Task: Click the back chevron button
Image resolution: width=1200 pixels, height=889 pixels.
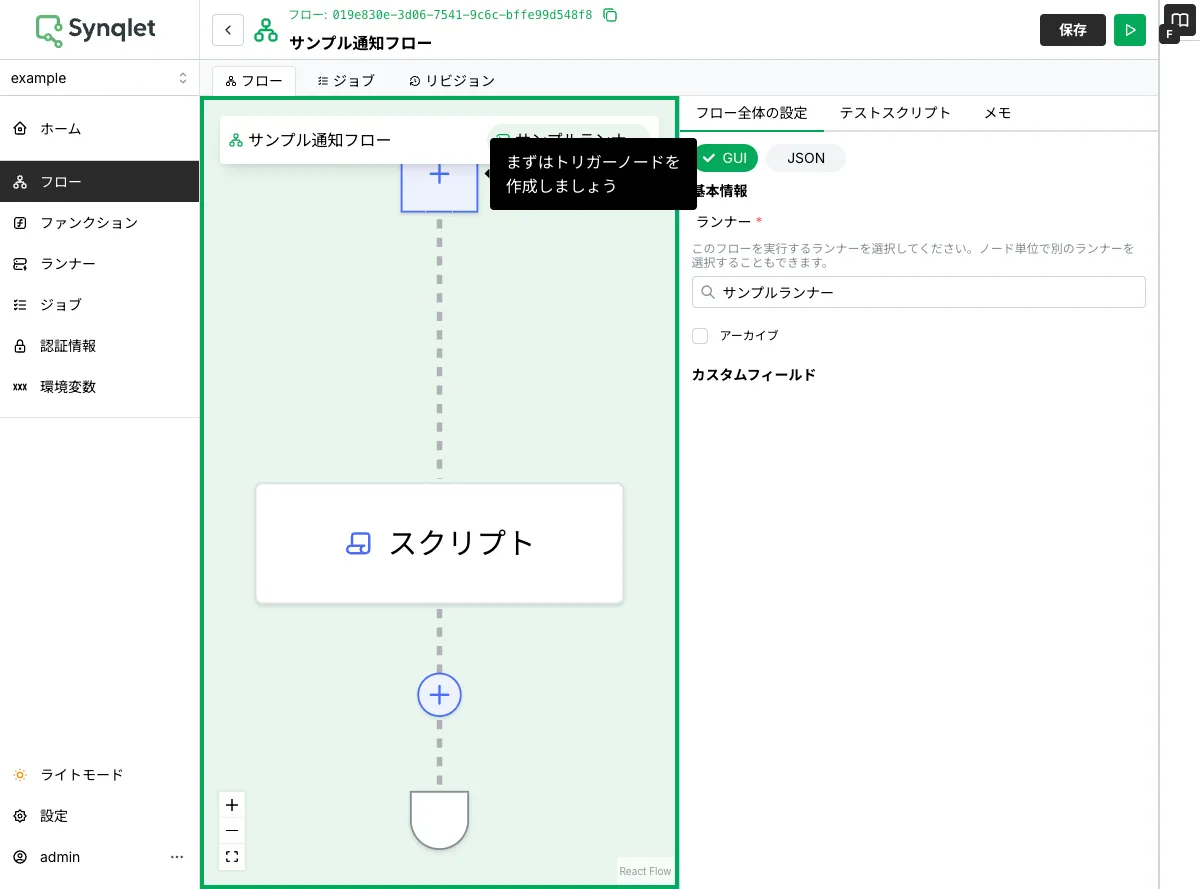Action: (228, 30)
